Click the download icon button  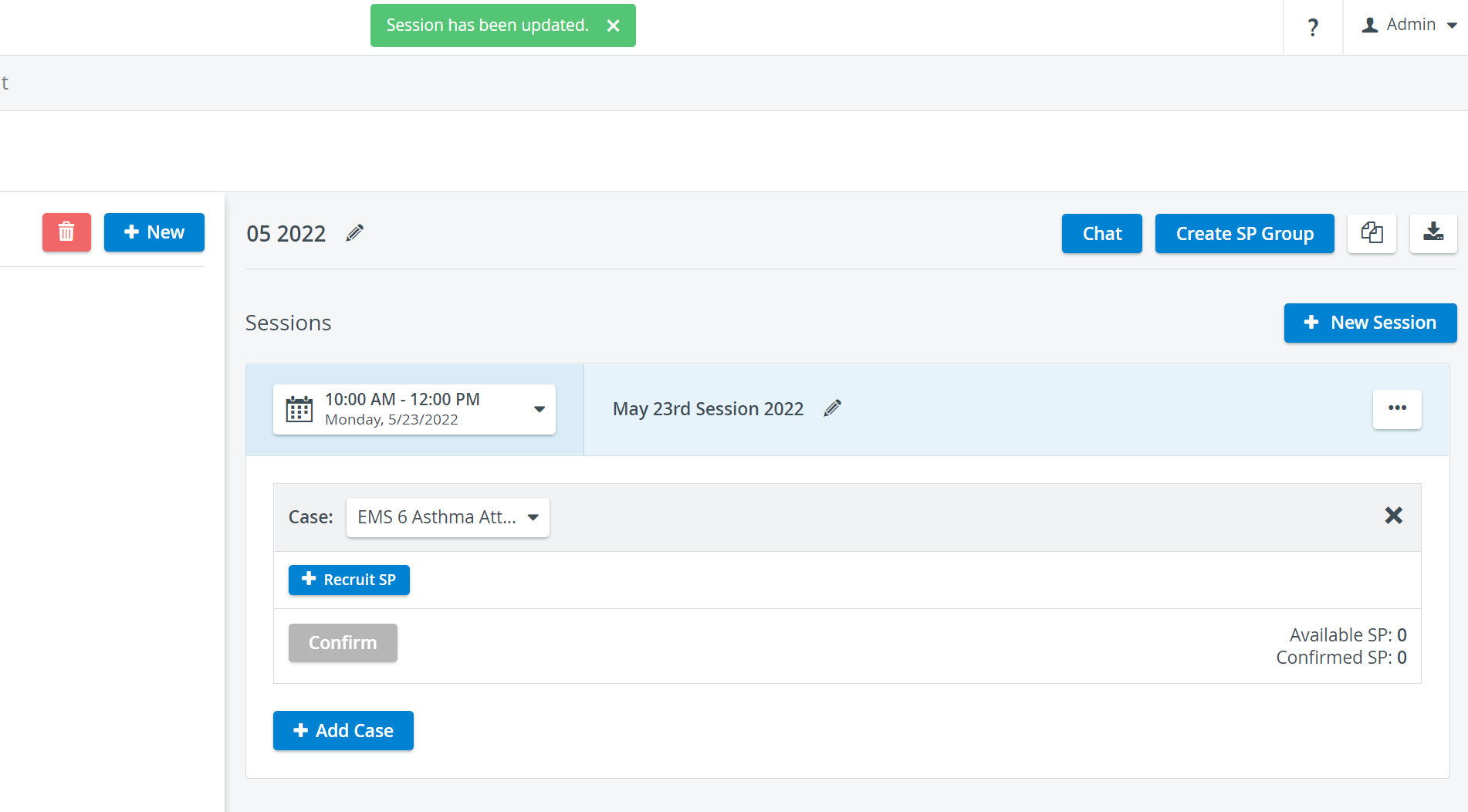tap(1433, 233)
